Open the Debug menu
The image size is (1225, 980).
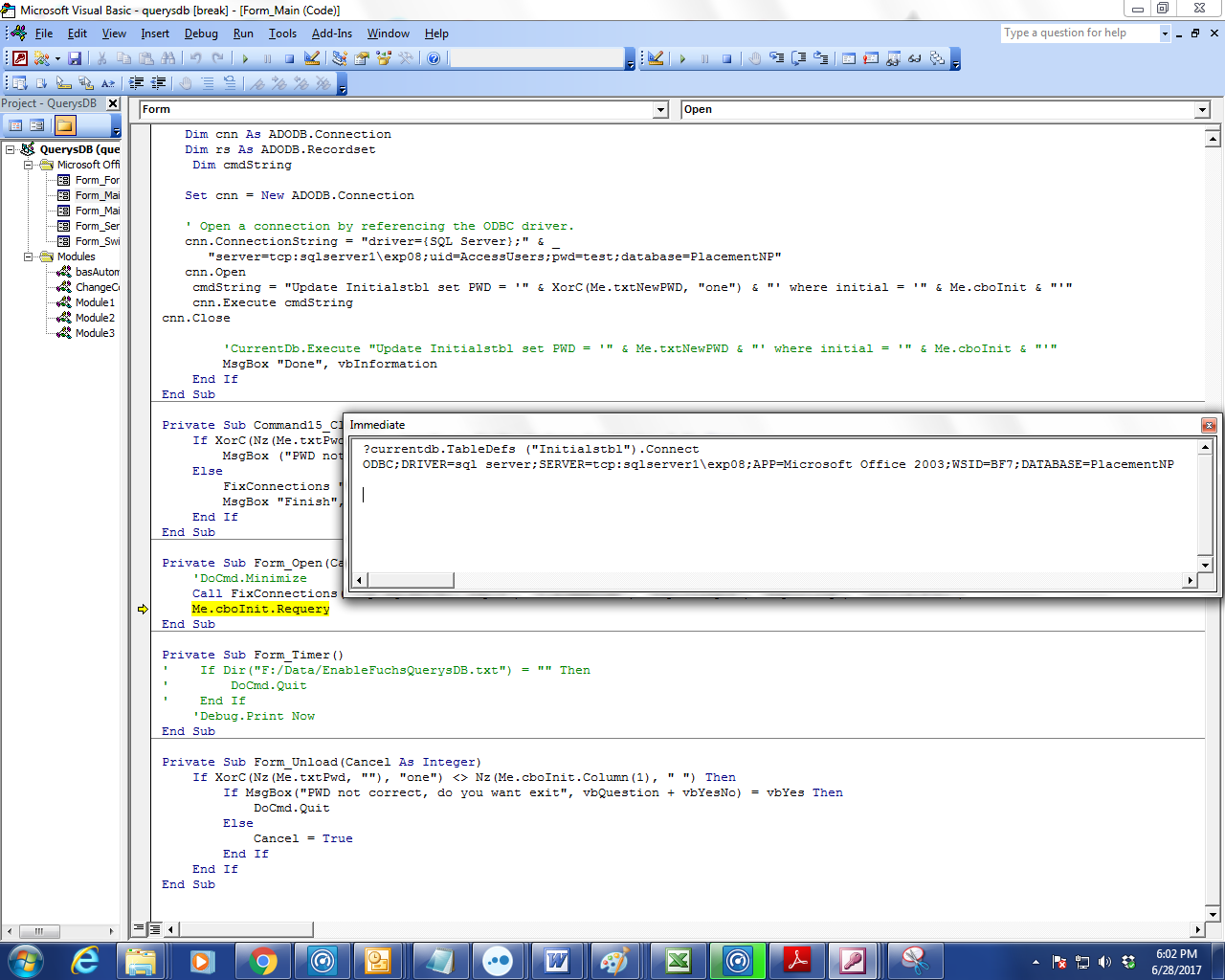201,33
